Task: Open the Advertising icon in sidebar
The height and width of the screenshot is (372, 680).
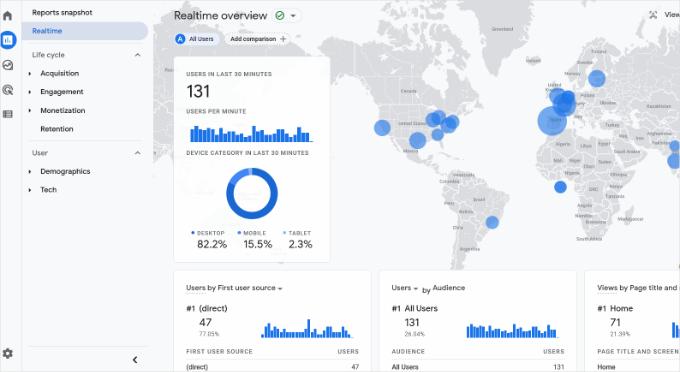Action: [7, 90]
